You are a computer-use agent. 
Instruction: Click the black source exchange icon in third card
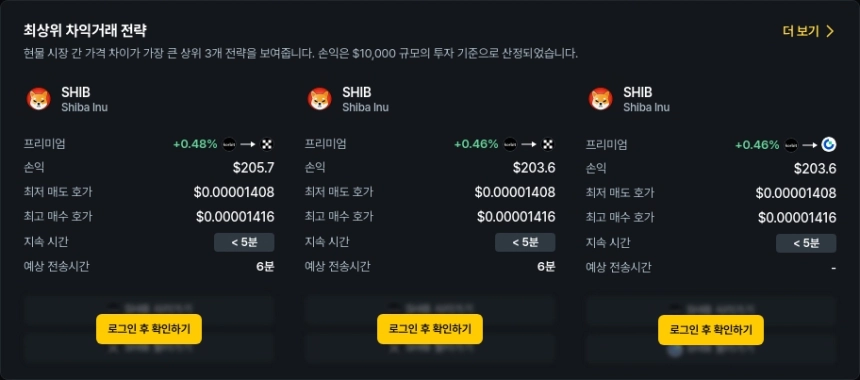tap(791, 145)
